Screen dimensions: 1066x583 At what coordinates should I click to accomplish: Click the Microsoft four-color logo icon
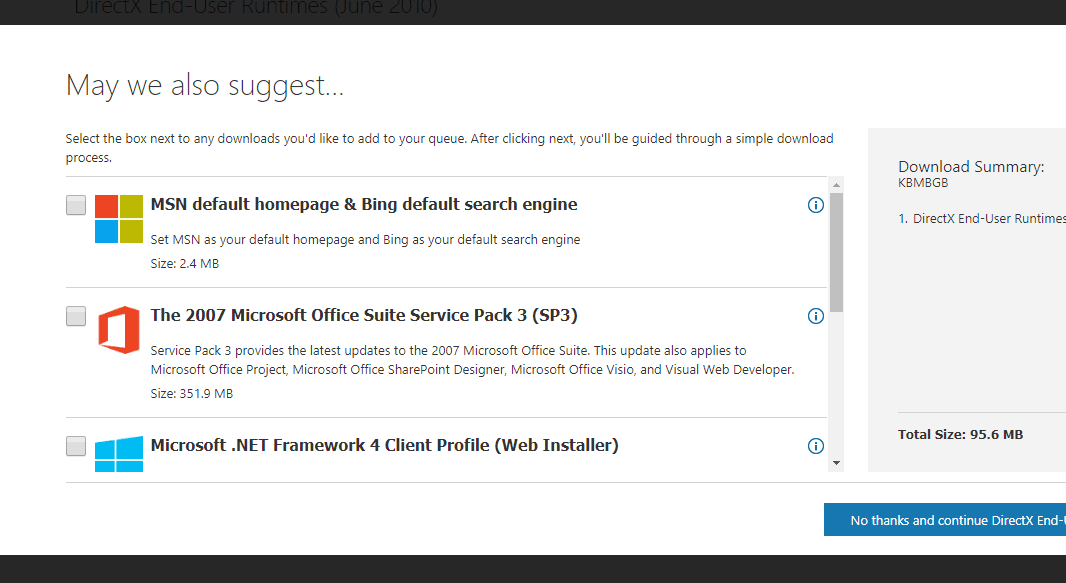pos(119,219)
